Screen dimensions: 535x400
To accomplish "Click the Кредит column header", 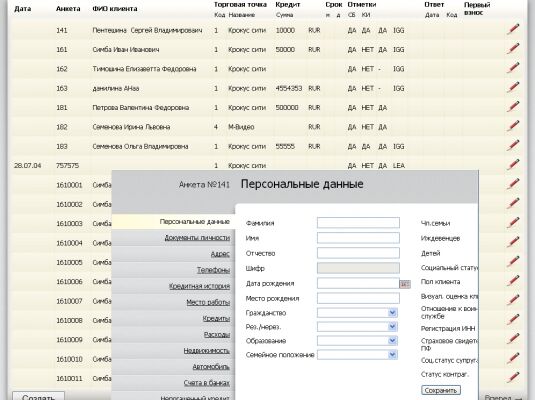I will pyautogui.click(x=288, y=5).
